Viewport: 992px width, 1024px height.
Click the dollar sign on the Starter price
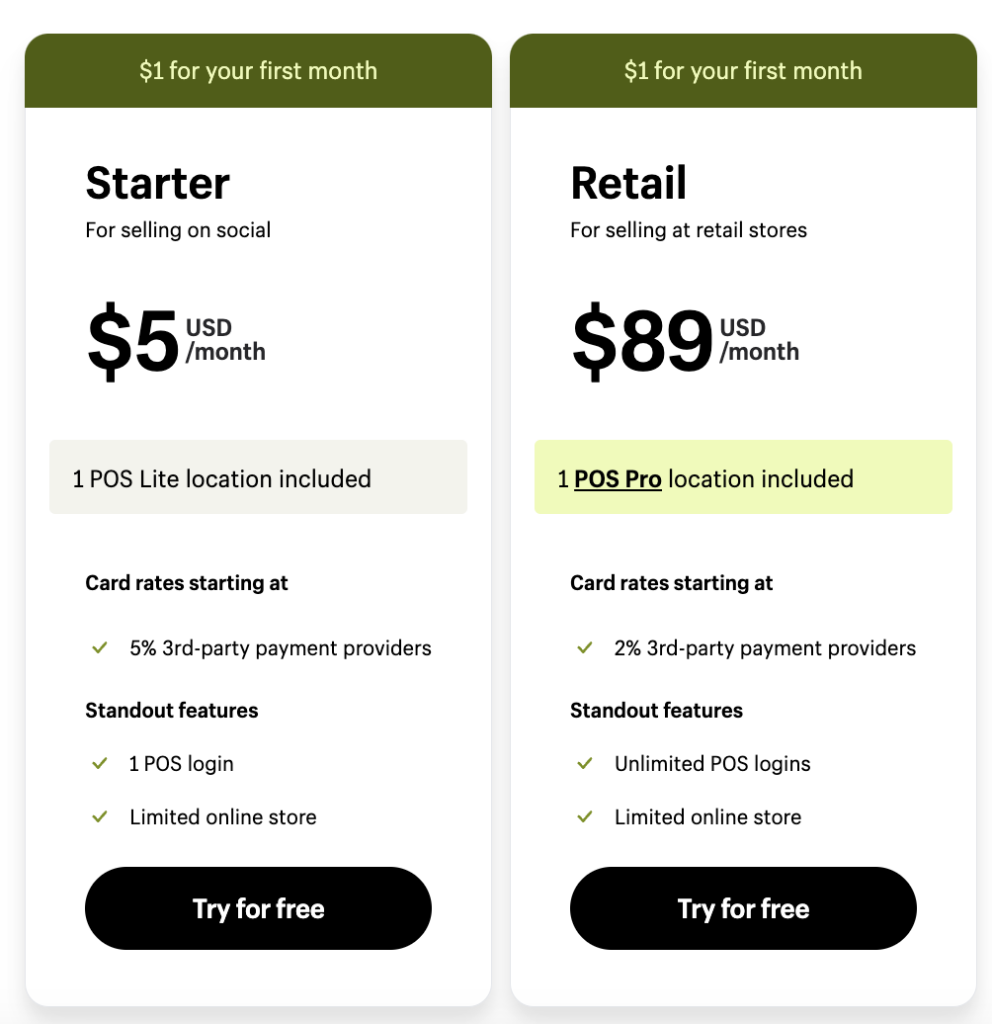(108, 340)
